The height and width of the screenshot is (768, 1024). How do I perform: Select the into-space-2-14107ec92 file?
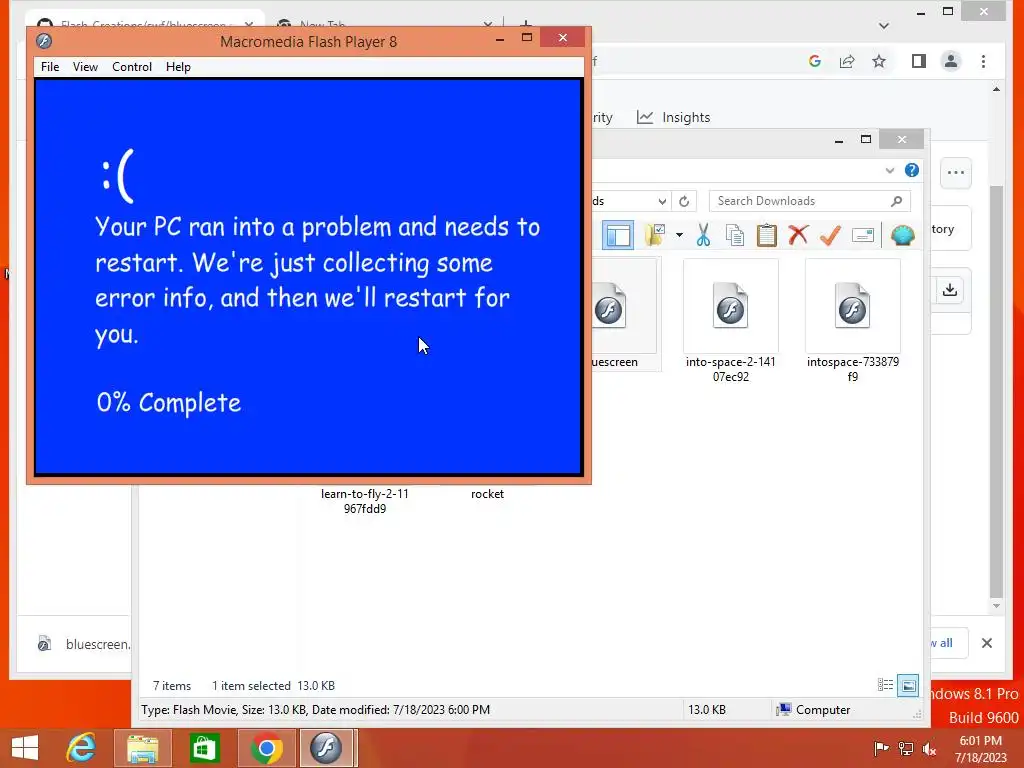(x=731, y=320)
